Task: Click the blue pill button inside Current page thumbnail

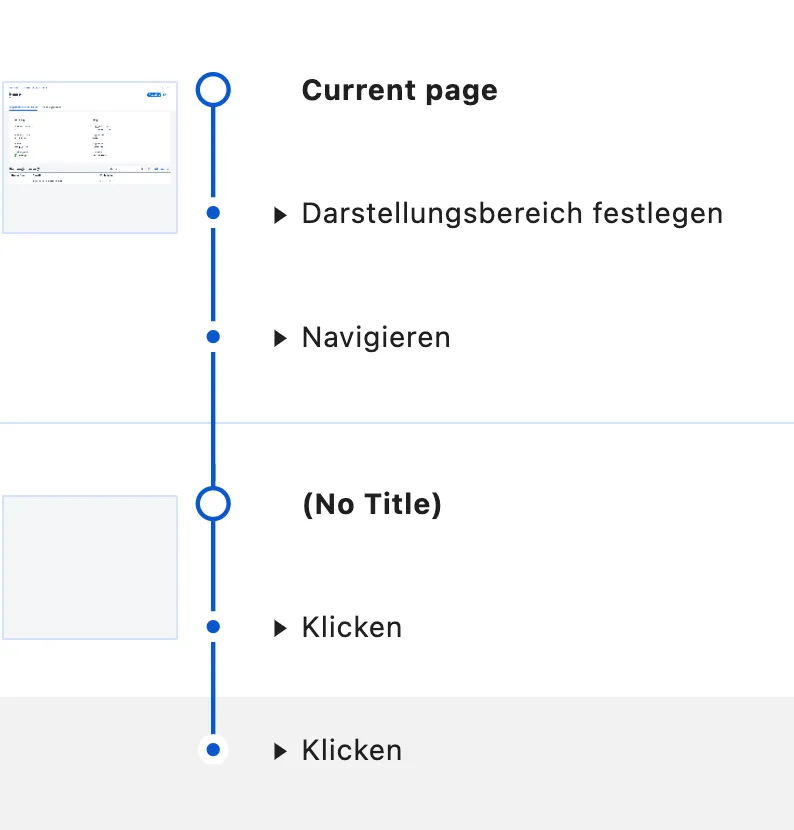Action: [154, 95]
